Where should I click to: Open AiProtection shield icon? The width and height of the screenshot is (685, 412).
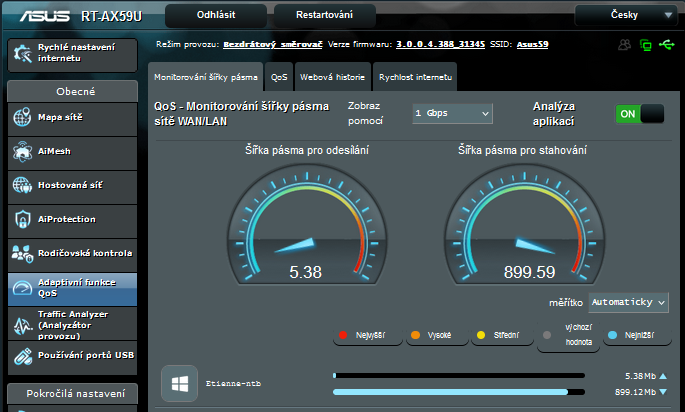point(22,219)
